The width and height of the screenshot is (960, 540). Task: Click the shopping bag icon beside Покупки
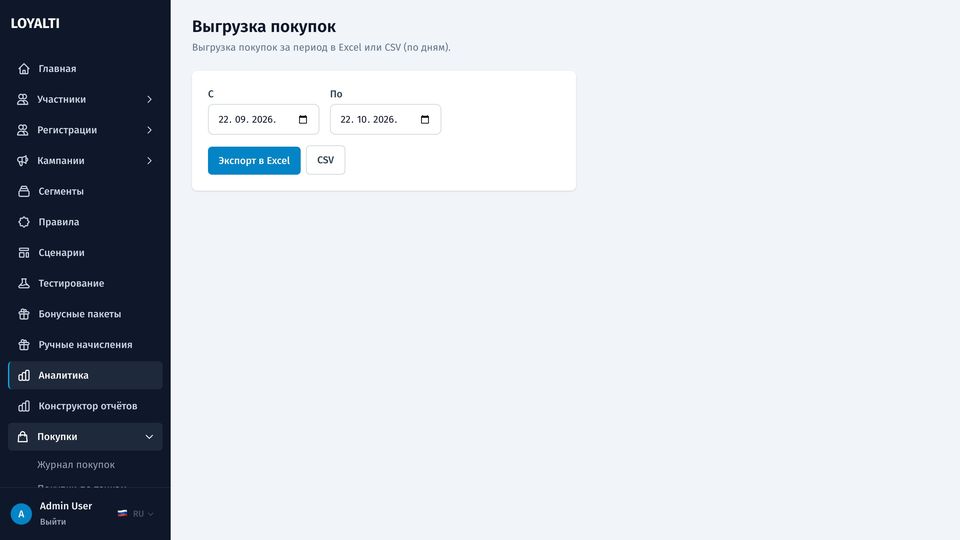pyautogui.click(x=23, y=437)
